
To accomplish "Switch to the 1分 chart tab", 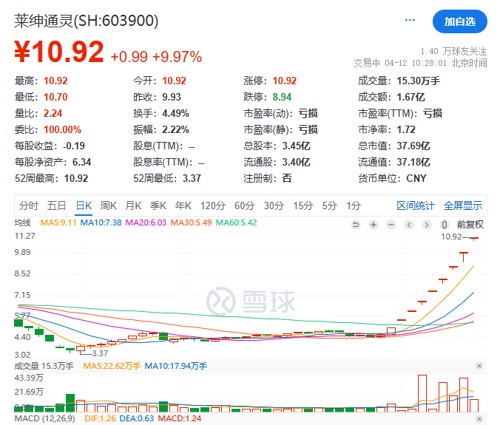I will click(353, 206).
